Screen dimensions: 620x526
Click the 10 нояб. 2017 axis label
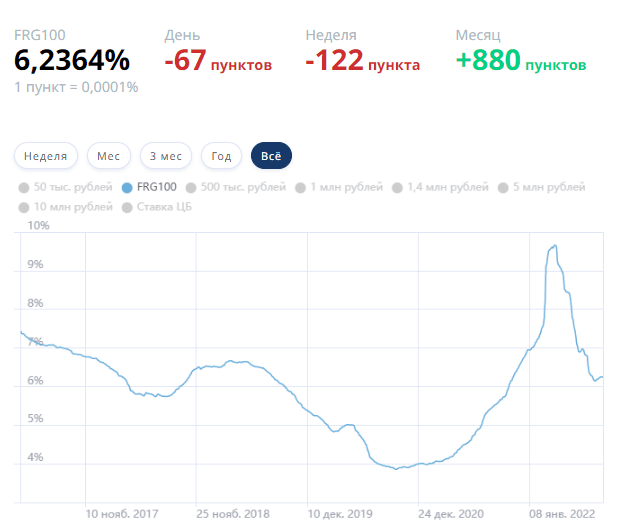click(122, 514)
